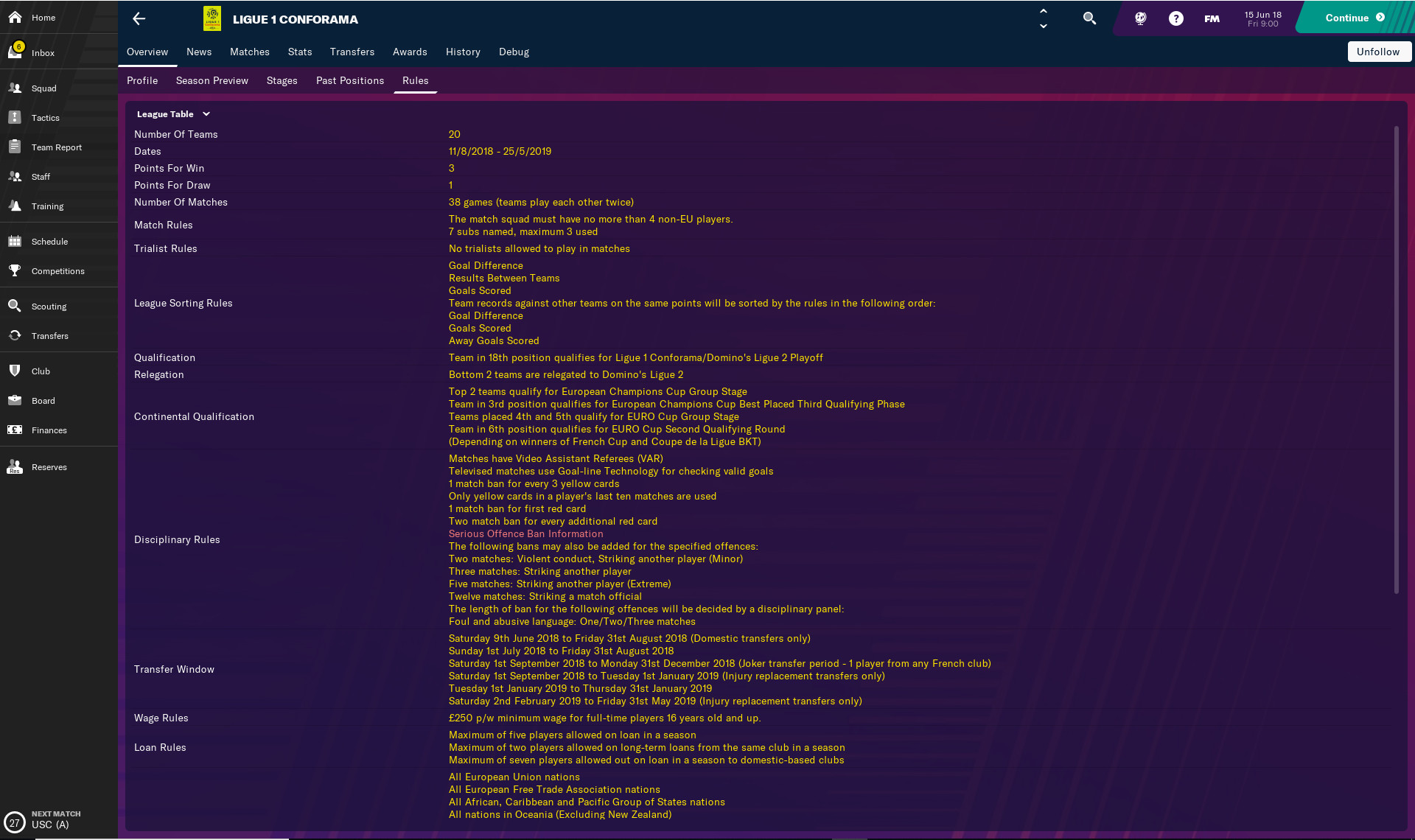View club Finances from the sidebar

coord(49,430)
